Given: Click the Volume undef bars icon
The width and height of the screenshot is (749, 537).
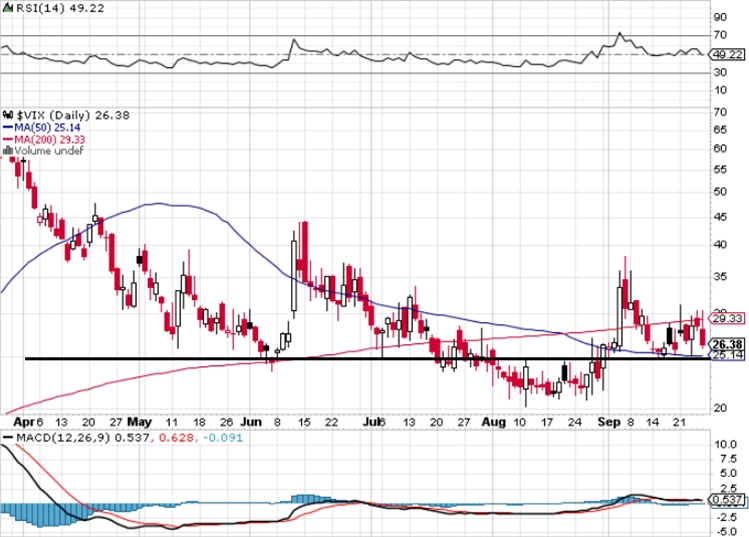Looking at the screenshot, I should (x=8, y=151).
